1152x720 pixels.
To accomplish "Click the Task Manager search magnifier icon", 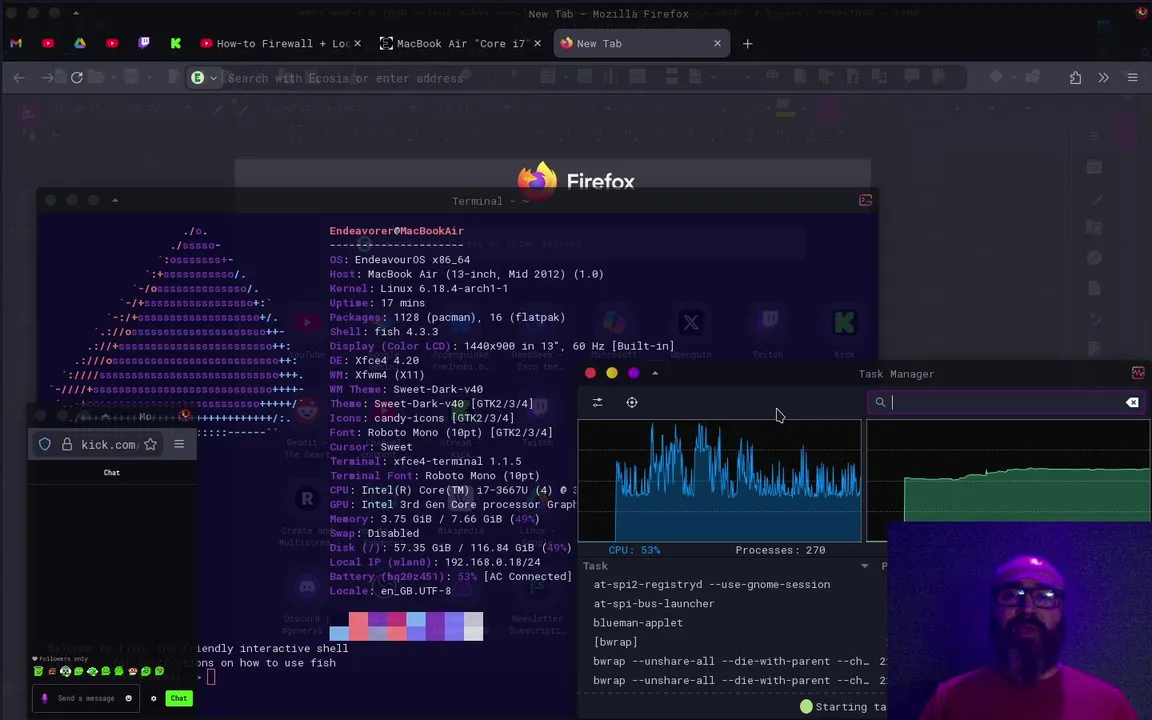I will [880, 402].
